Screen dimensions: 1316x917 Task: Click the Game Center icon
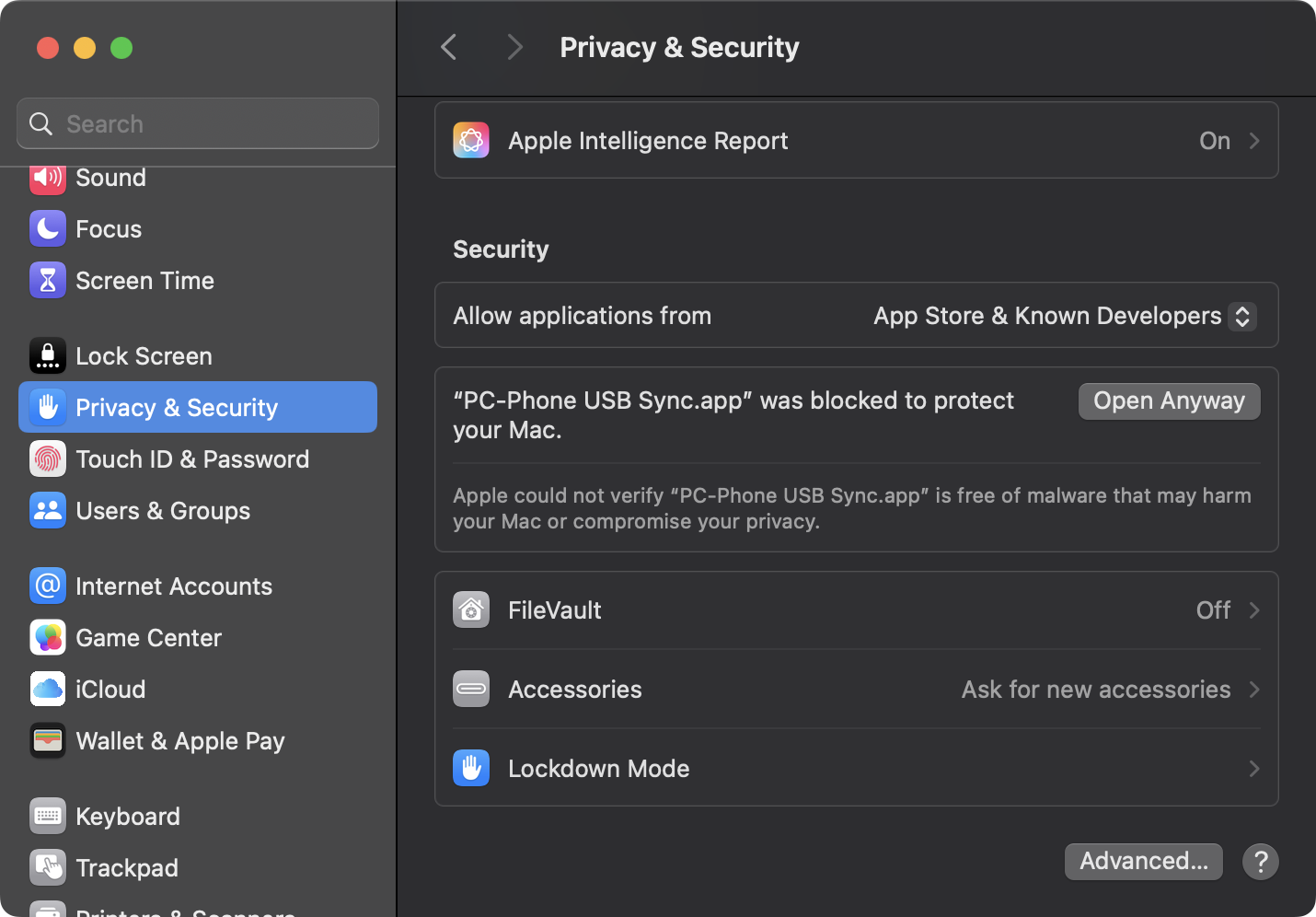[x=48, y=638]
